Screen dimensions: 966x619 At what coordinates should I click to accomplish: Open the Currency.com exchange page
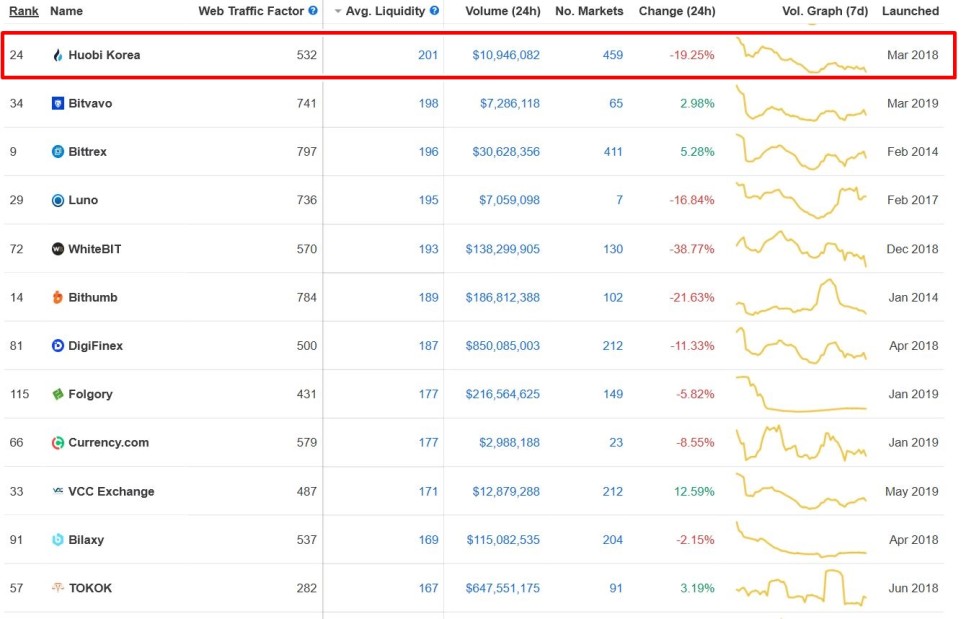click(108, 443)
